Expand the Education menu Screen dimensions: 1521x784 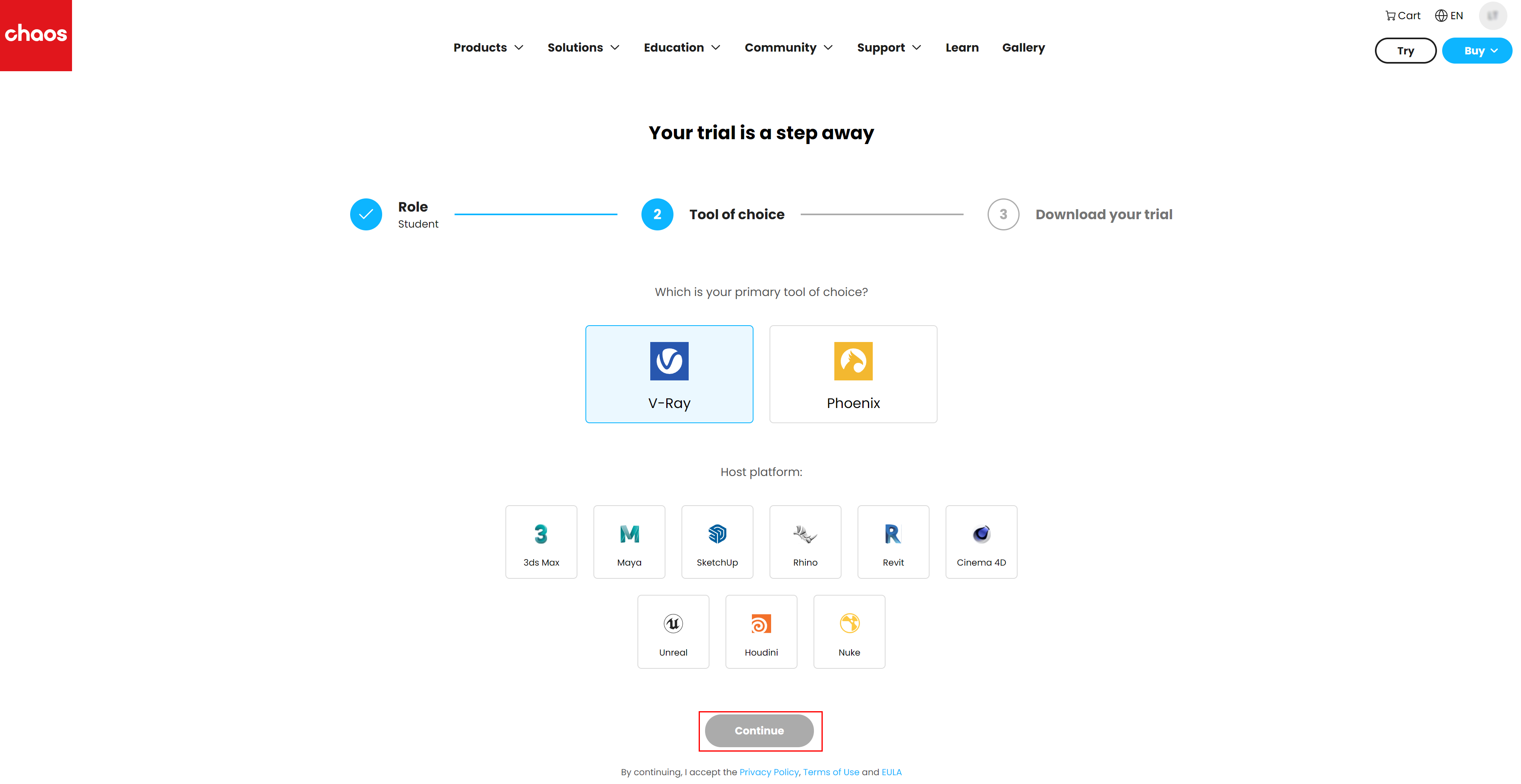click(x=681, y=48)
